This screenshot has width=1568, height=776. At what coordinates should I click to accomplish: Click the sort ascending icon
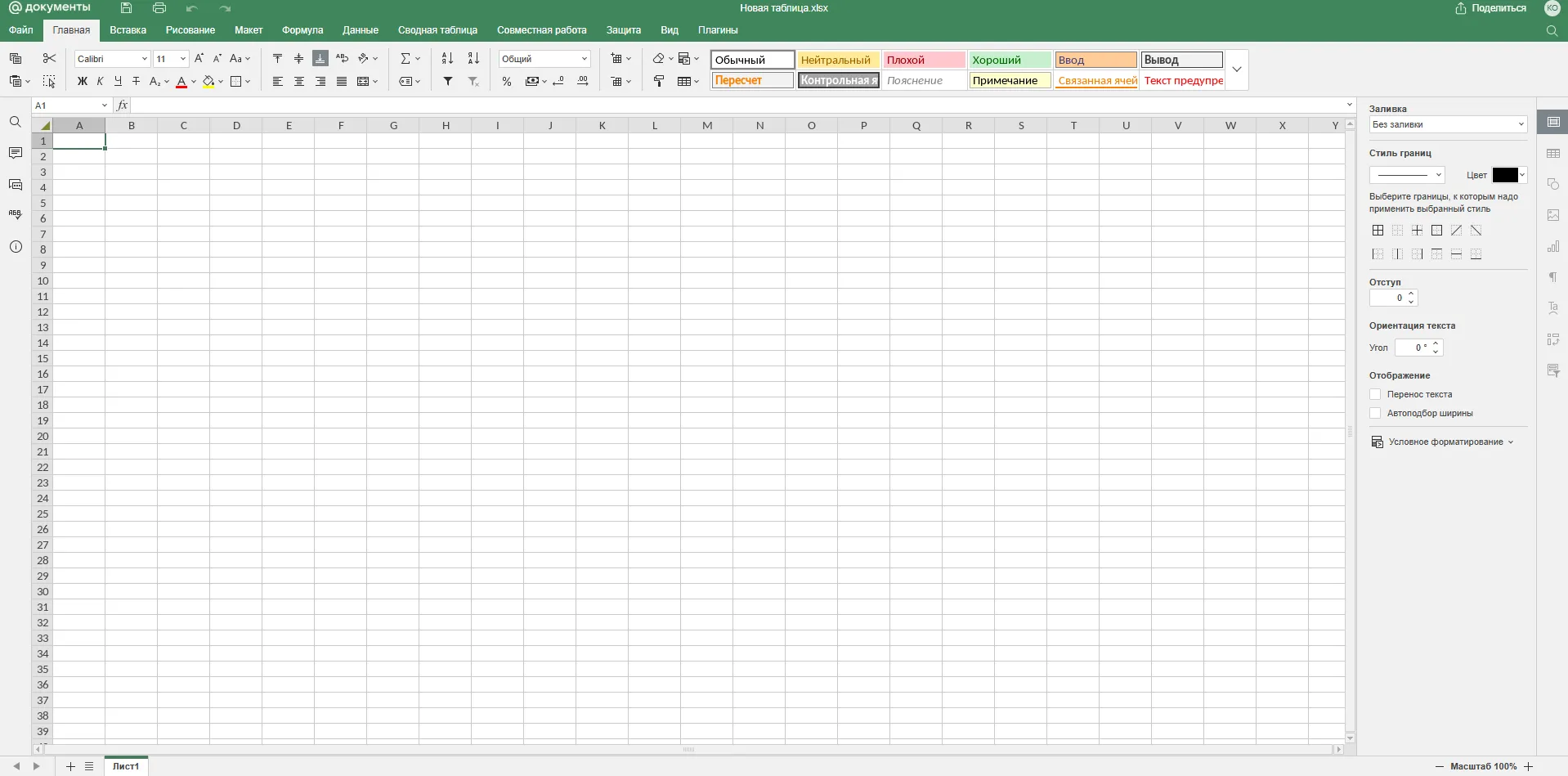point(447,59)
